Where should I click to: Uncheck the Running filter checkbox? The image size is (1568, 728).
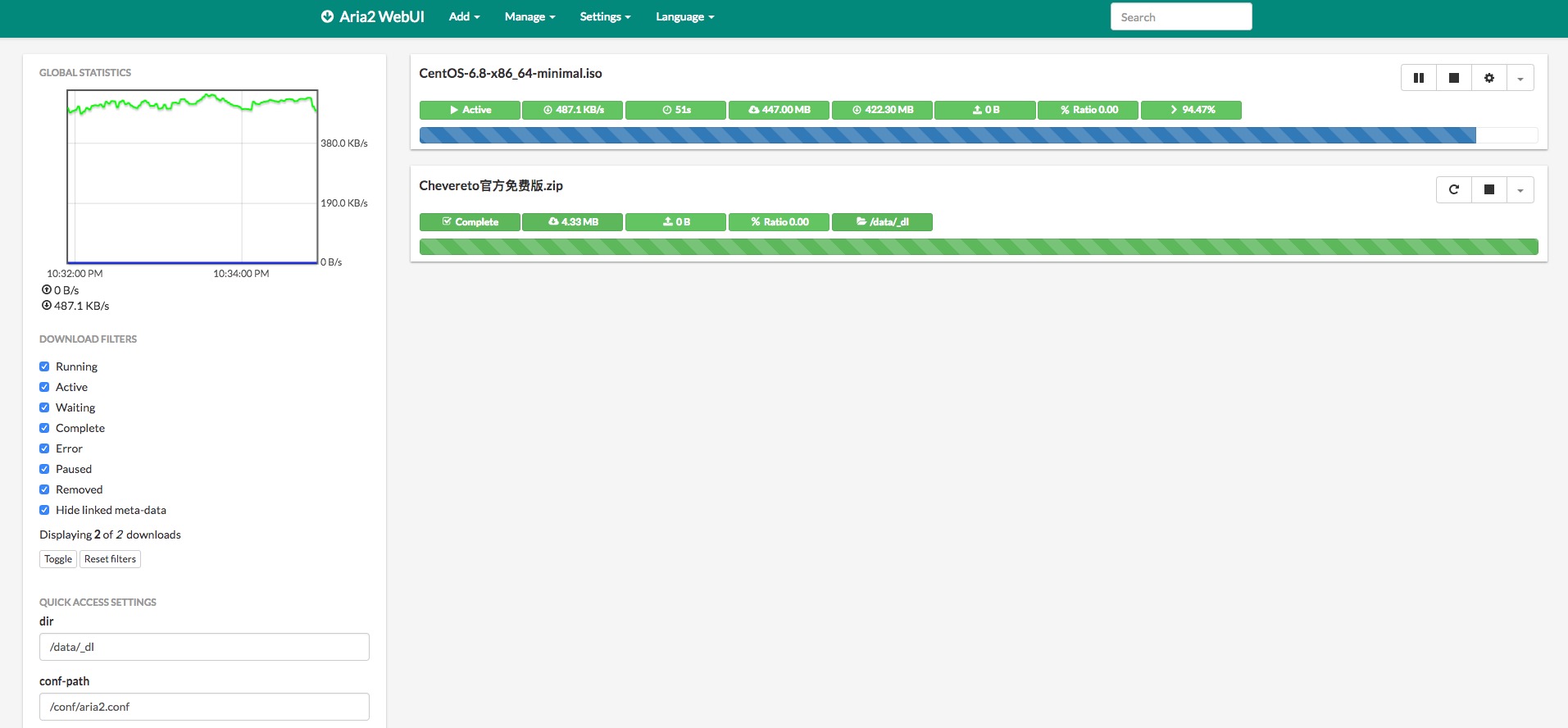tap(44, 366)
